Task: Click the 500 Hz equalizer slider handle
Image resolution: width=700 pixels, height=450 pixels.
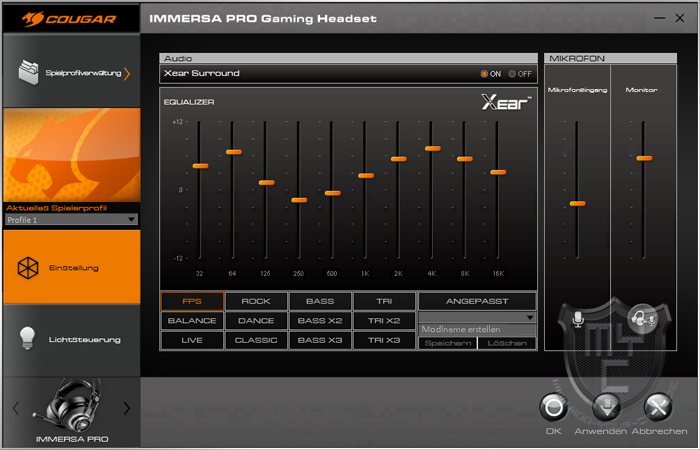Action: (333, 193)
